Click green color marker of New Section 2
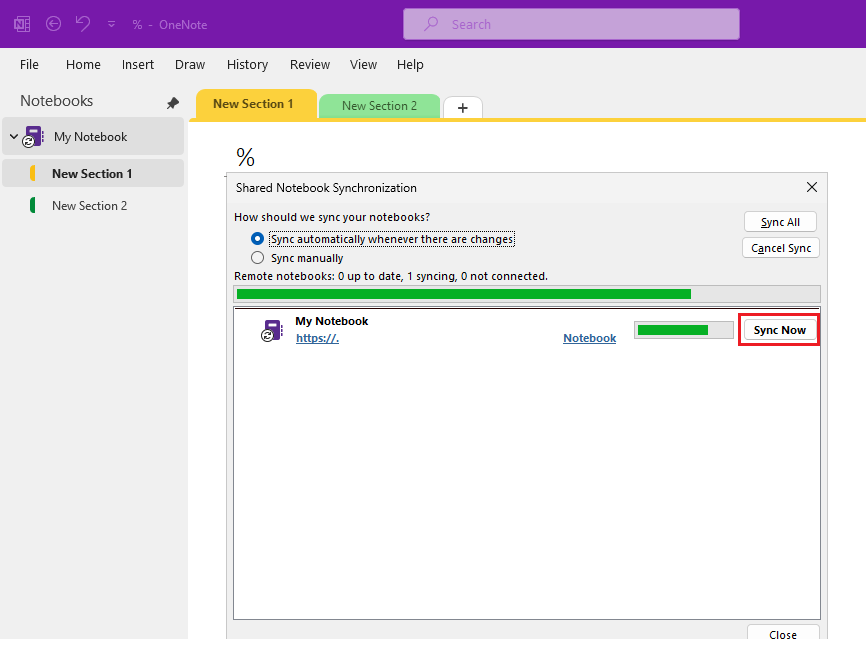Screen dimensions: 866x663 pyautogui.click(x=33, y=206)
